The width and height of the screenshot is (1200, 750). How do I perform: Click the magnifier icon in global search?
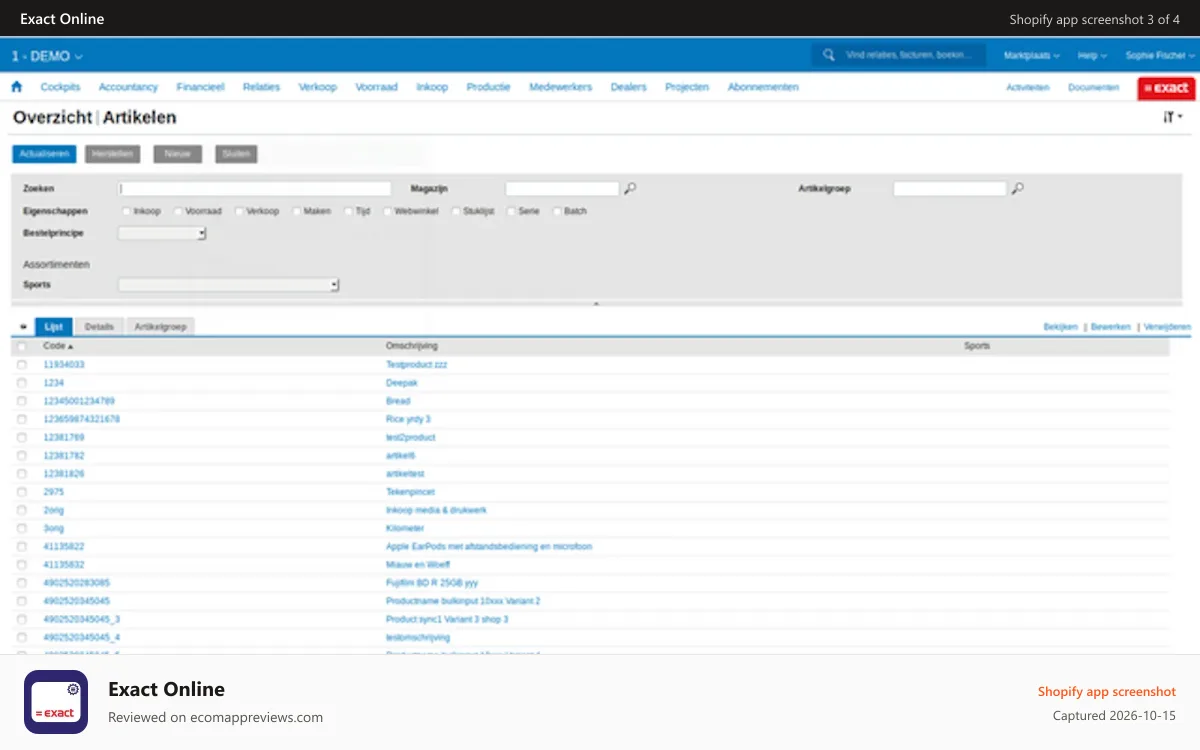coord(828,55)
